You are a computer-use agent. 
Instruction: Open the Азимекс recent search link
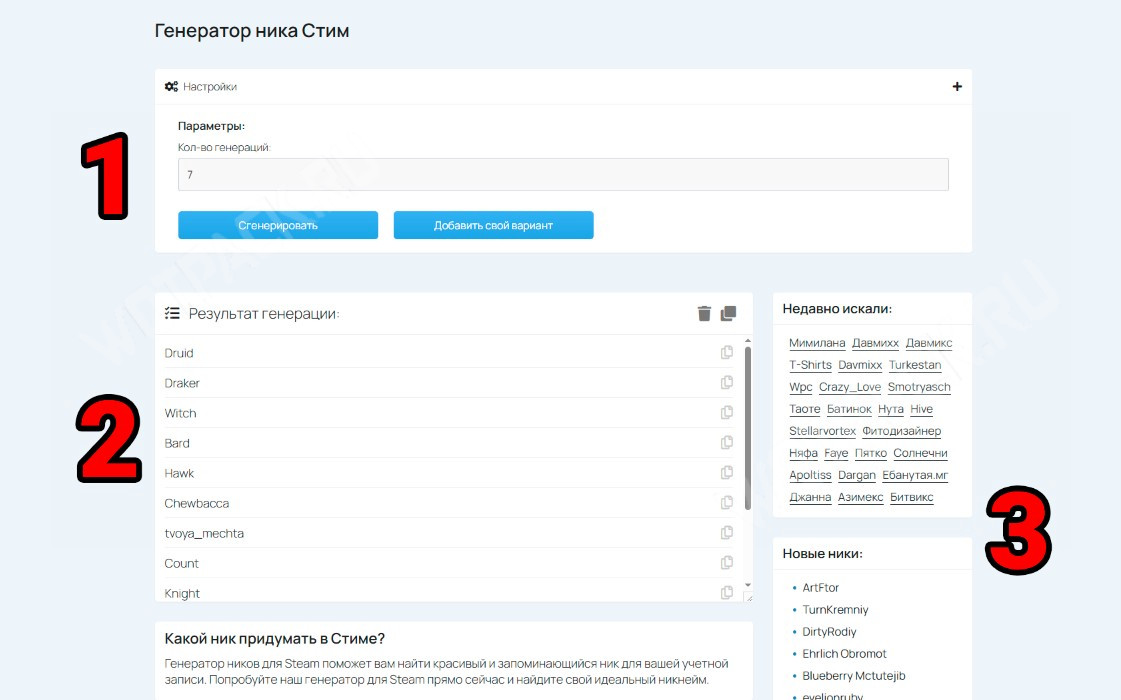pyautogui.click(x=861, y=498)
